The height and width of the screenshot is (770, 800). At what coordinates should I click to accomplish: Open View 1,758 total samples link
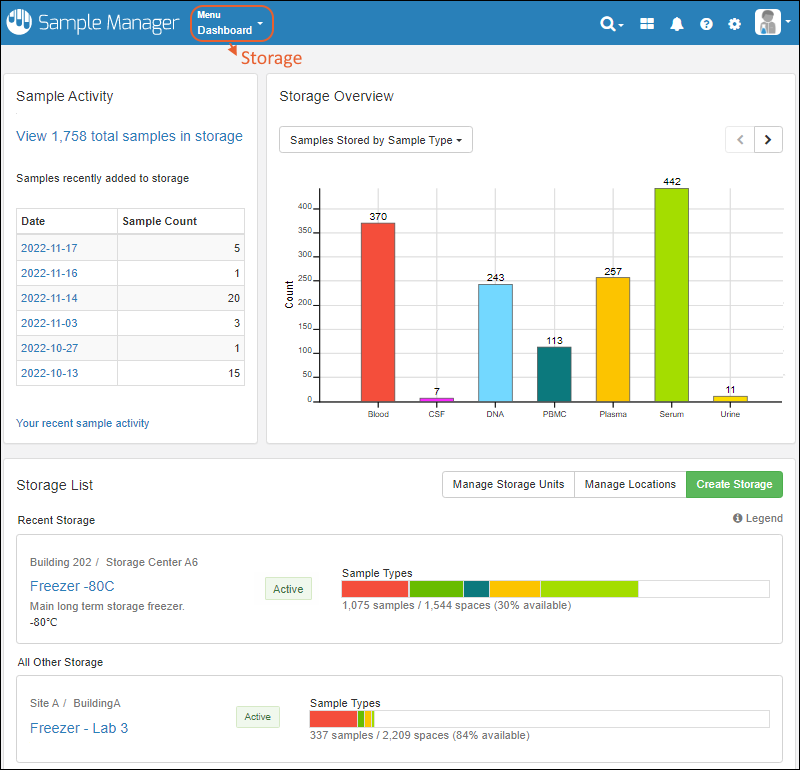pyautogui.click(x=129, y=136)
